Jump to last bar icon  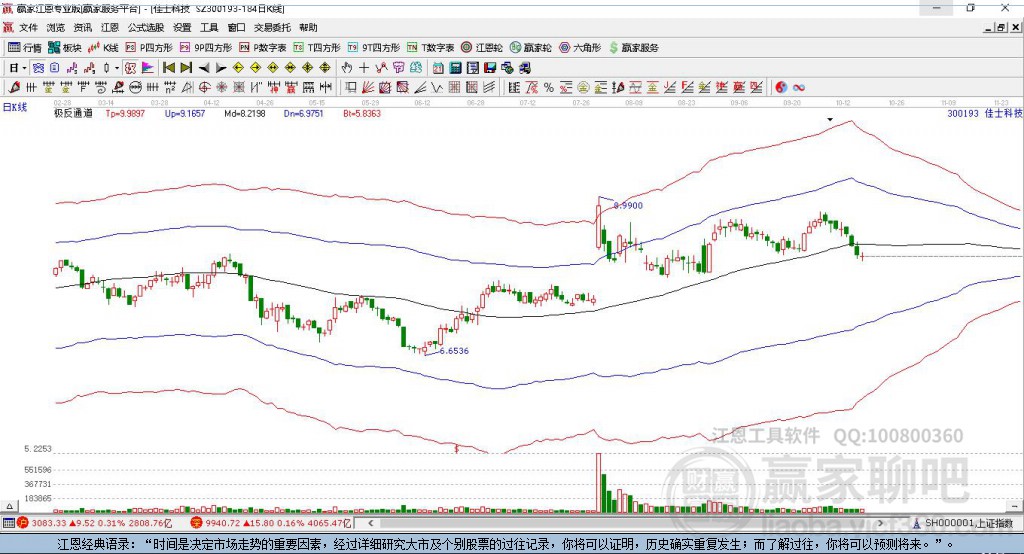[186, 68]
